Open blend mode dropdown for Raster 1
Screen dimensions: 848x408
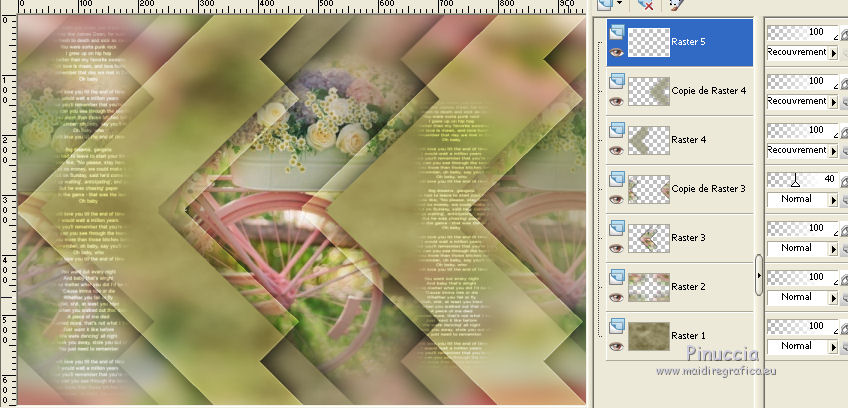(x=834, y=347)
